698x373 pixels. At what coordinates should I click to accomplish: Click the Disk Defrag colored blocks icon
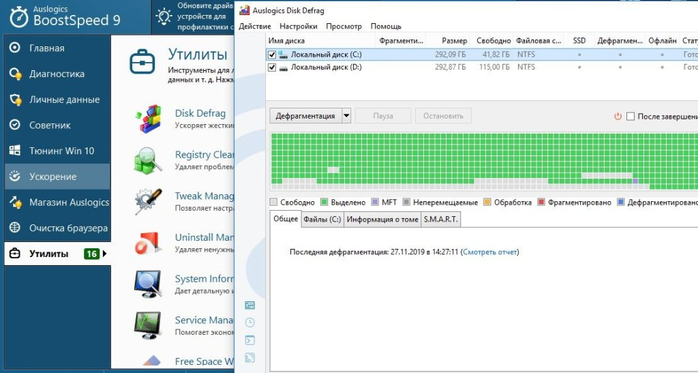click(x=148, y=119)
